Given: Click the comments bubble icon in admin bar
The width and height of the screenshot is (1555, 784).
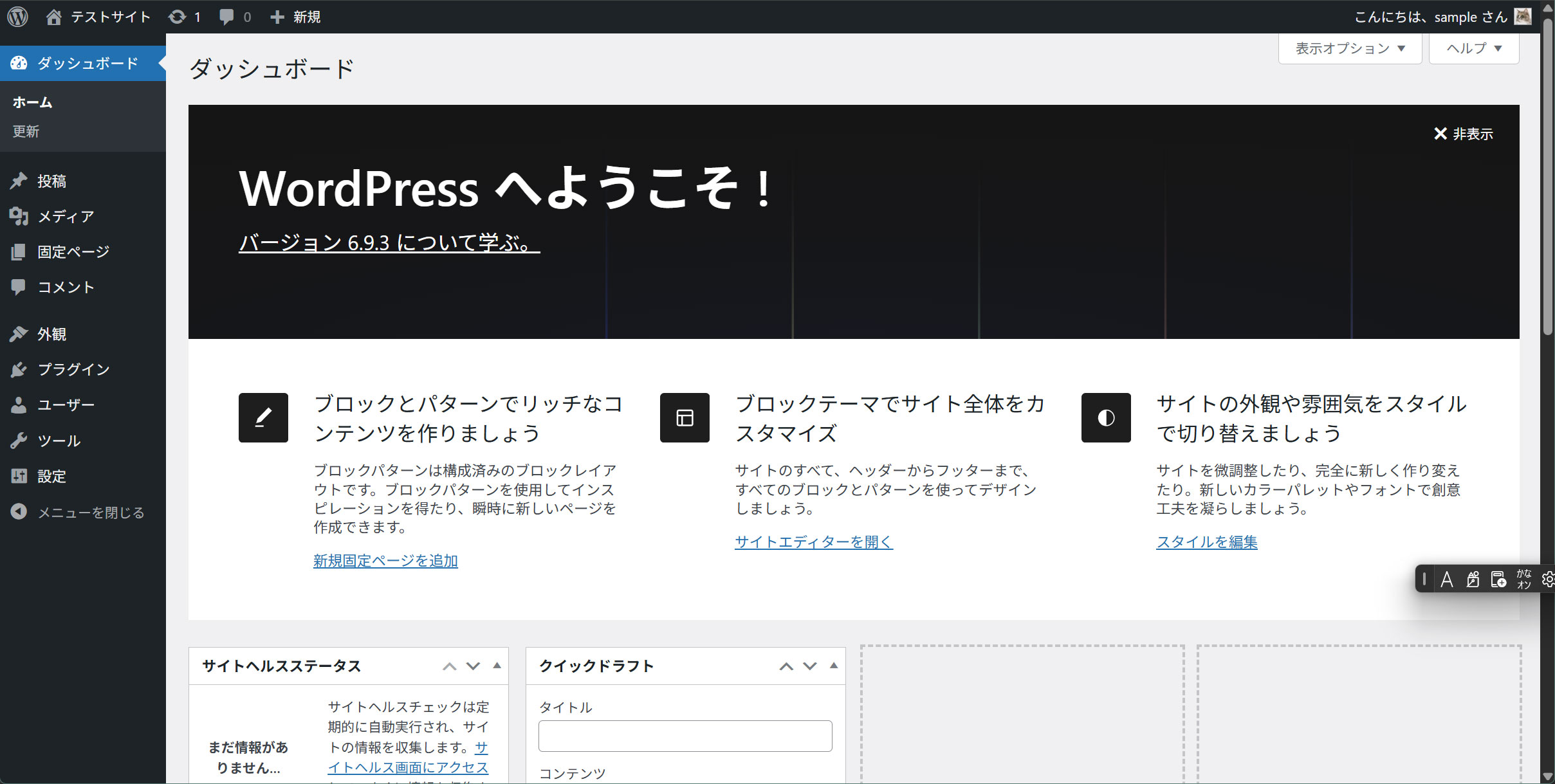Looking at the screenshot, I should 226,17.
